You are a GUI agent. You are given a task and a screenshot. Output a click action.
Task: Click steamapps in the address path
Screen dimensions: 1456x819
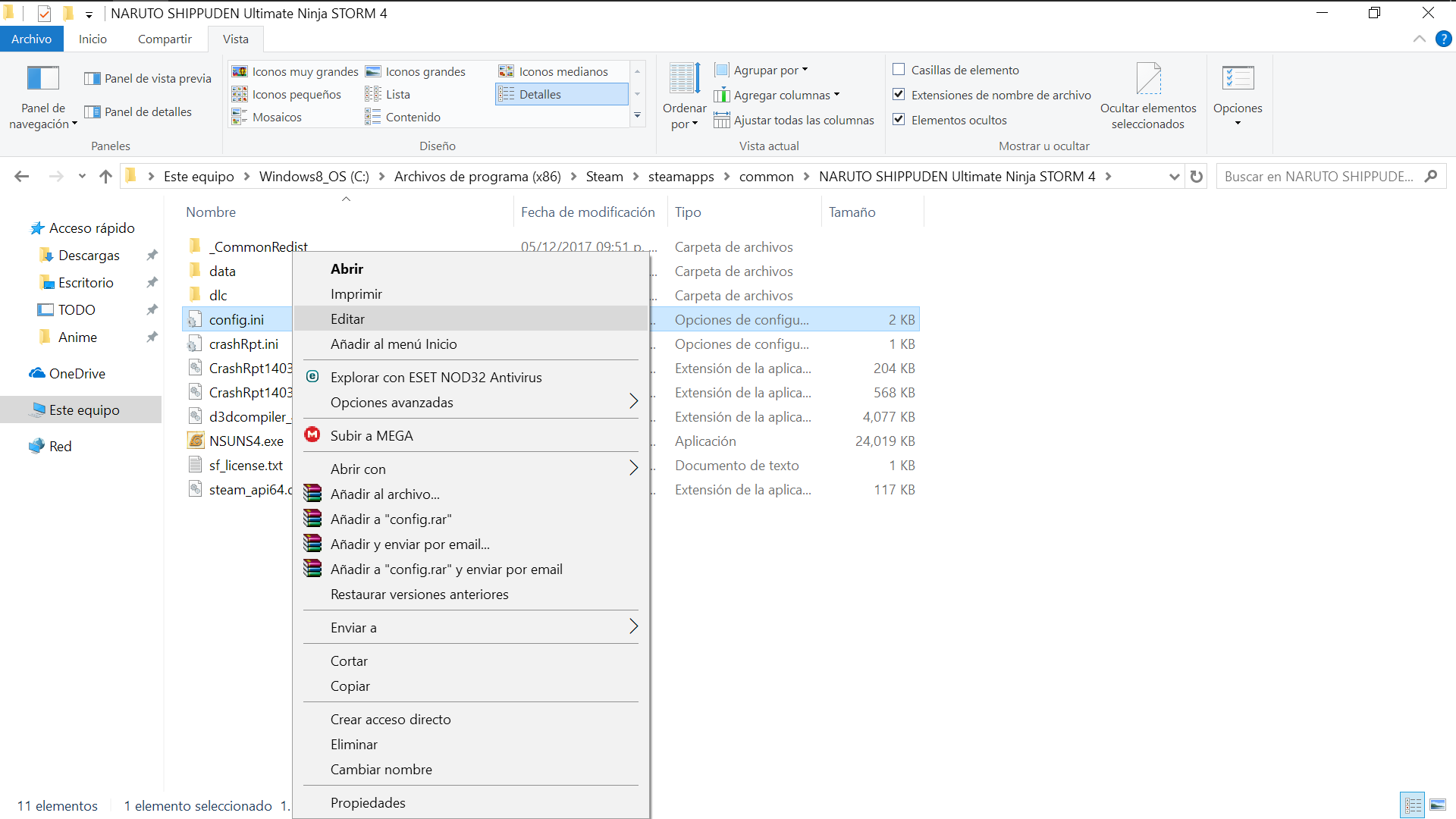pyautogui.click(x=681, y=177)
